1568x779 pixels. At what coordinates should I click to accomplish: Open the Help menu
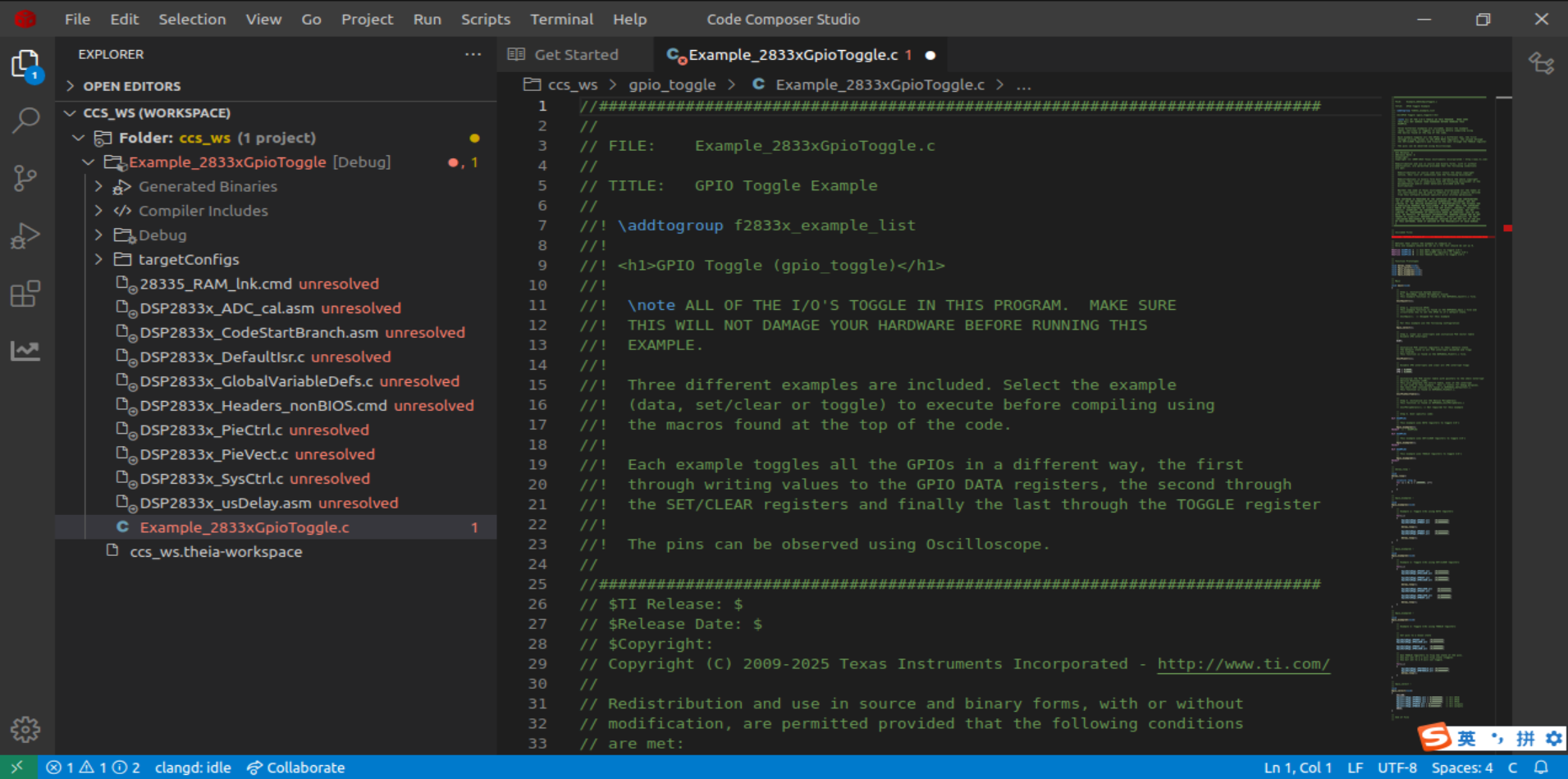click(629, 19)
